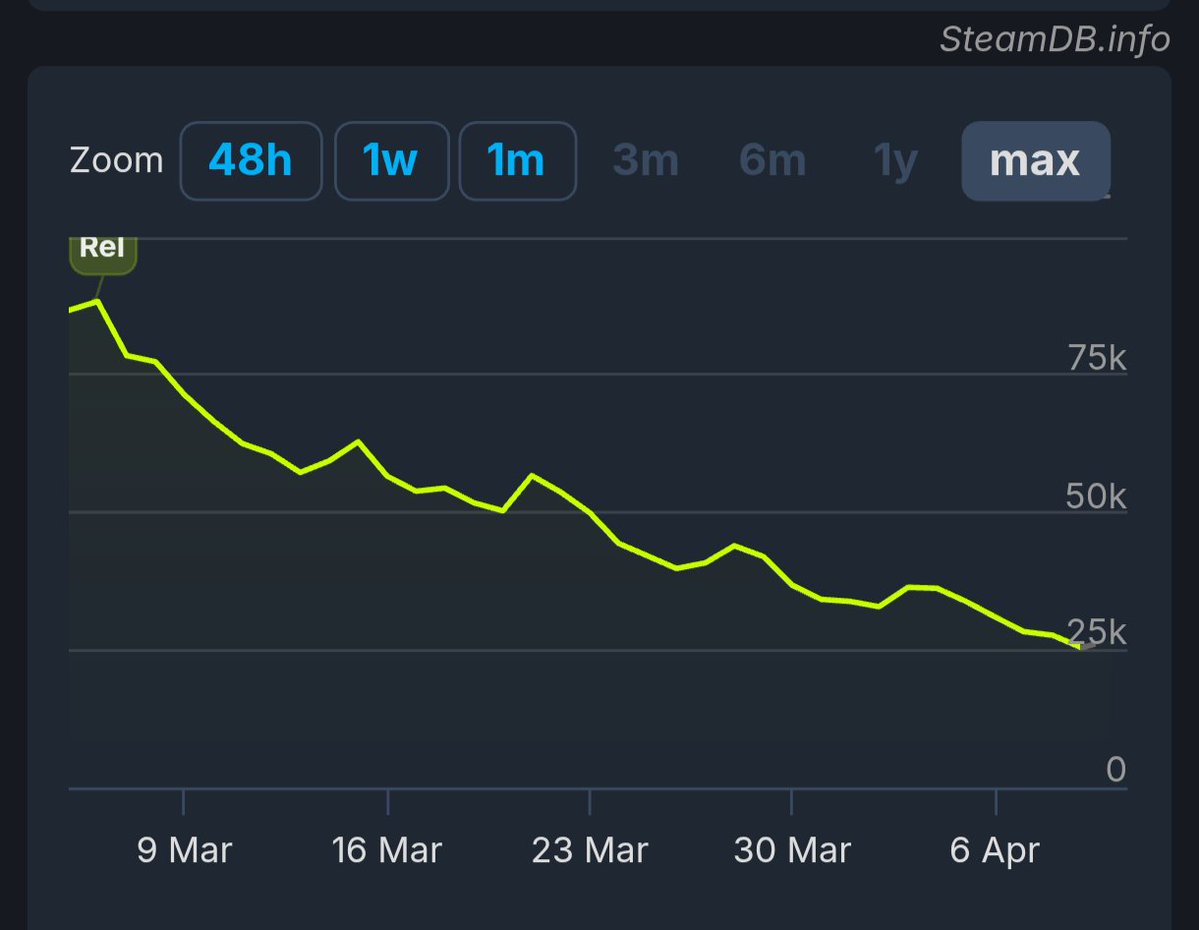The height and width of the screenshot is (930, 1199).
Task: Select the 3m zoom range
Action: point(645,160)
